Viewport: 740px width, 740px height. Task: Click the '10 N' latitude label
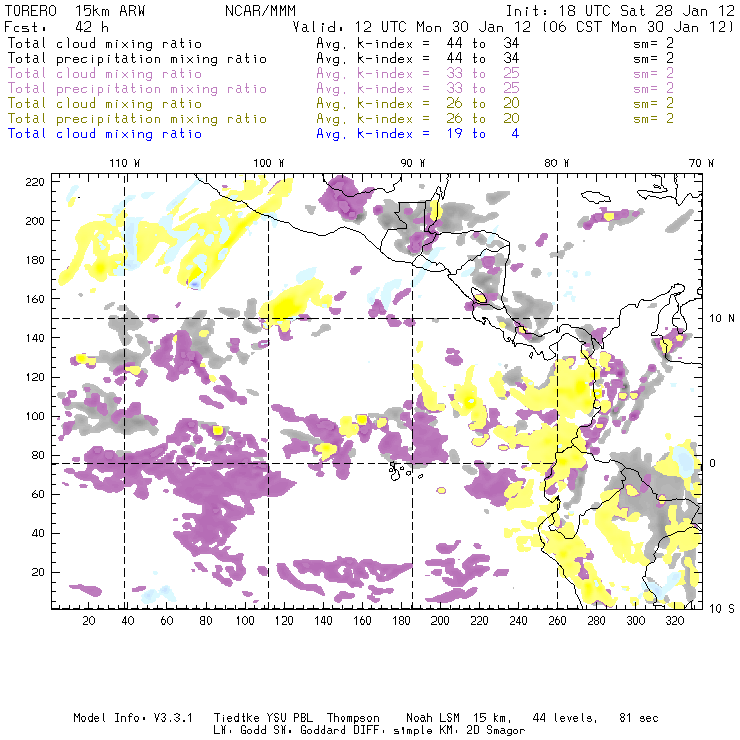coord(722,319)
